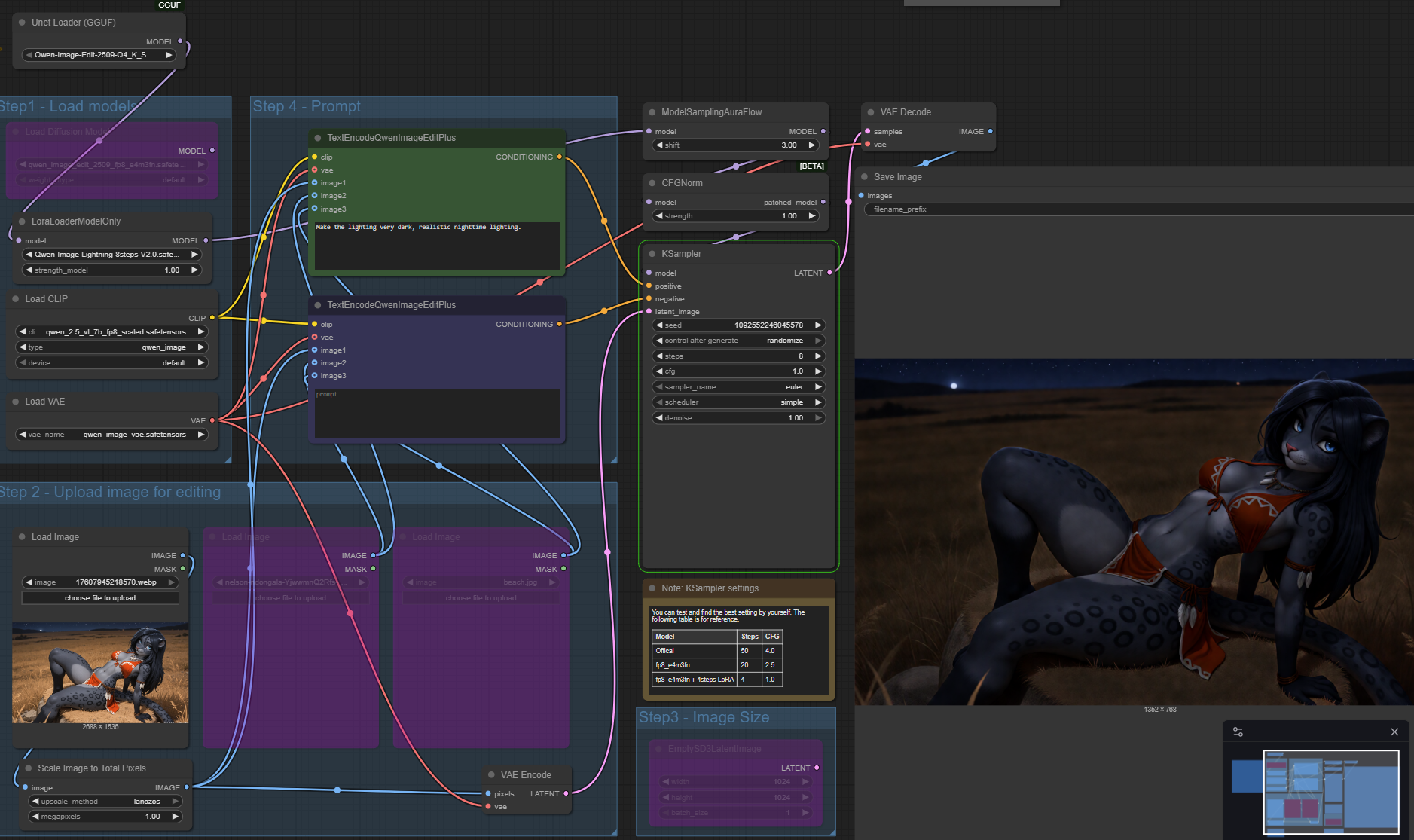1414x840 pixels.
Task: Click the loaded input image thumbnail
Action: coord(100,673)
